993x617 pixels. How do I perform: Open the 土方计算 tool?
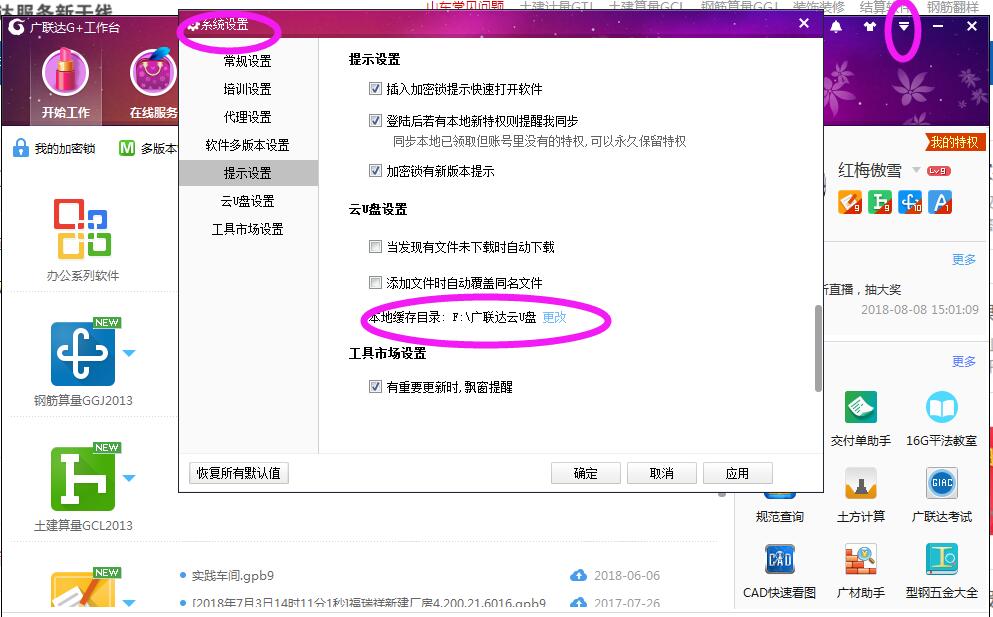860,483
